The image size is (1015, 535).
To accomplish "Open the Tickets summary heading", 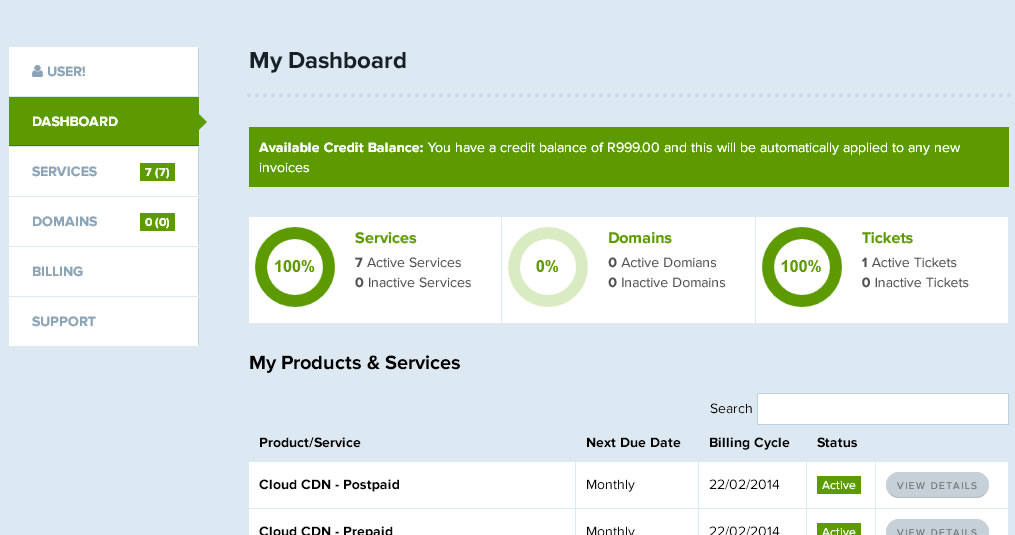I will coord(887,238).
